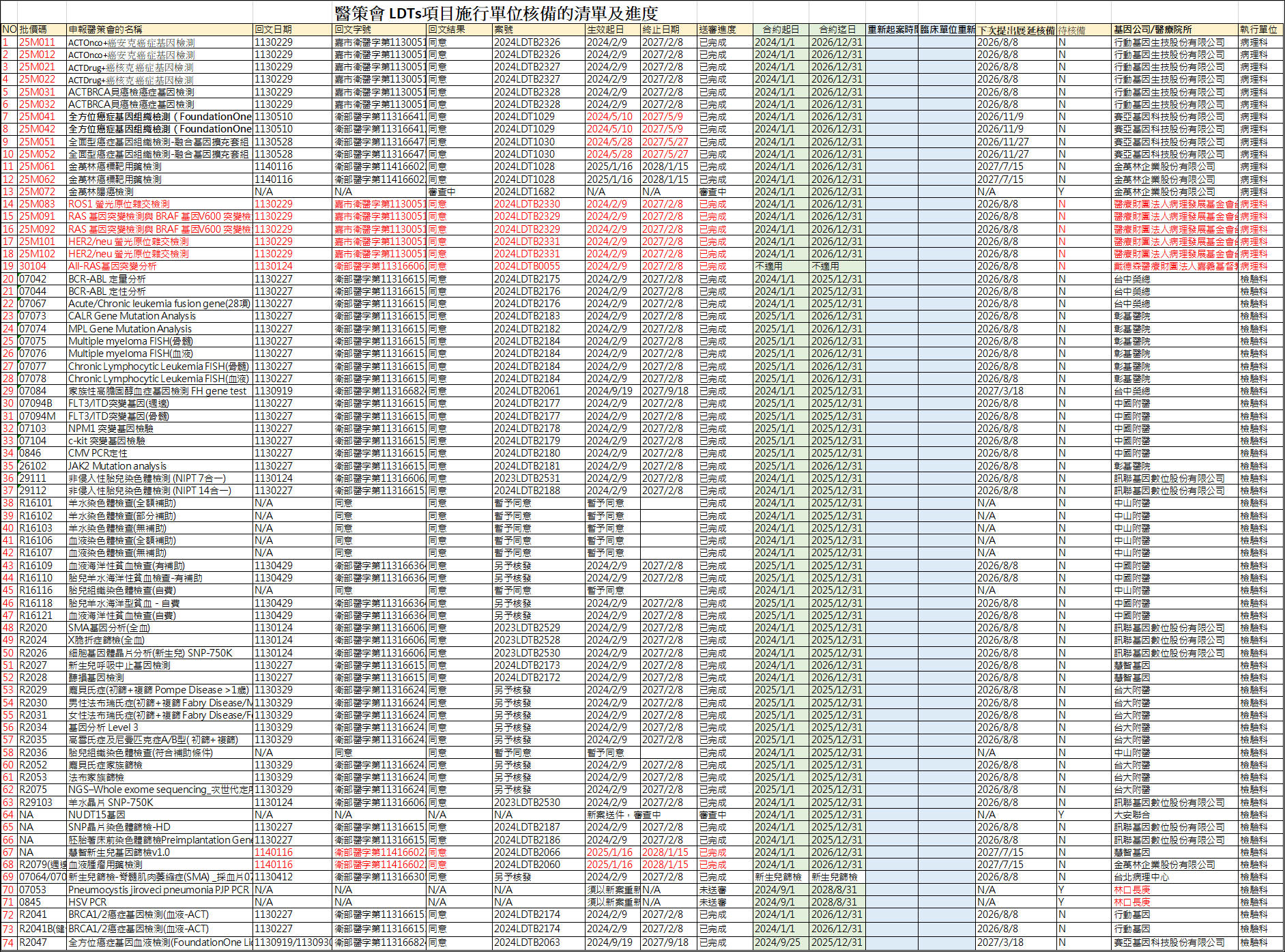The image size is (1285, 952).
Task: Select the 送審進度 column header
Action: 717,30
